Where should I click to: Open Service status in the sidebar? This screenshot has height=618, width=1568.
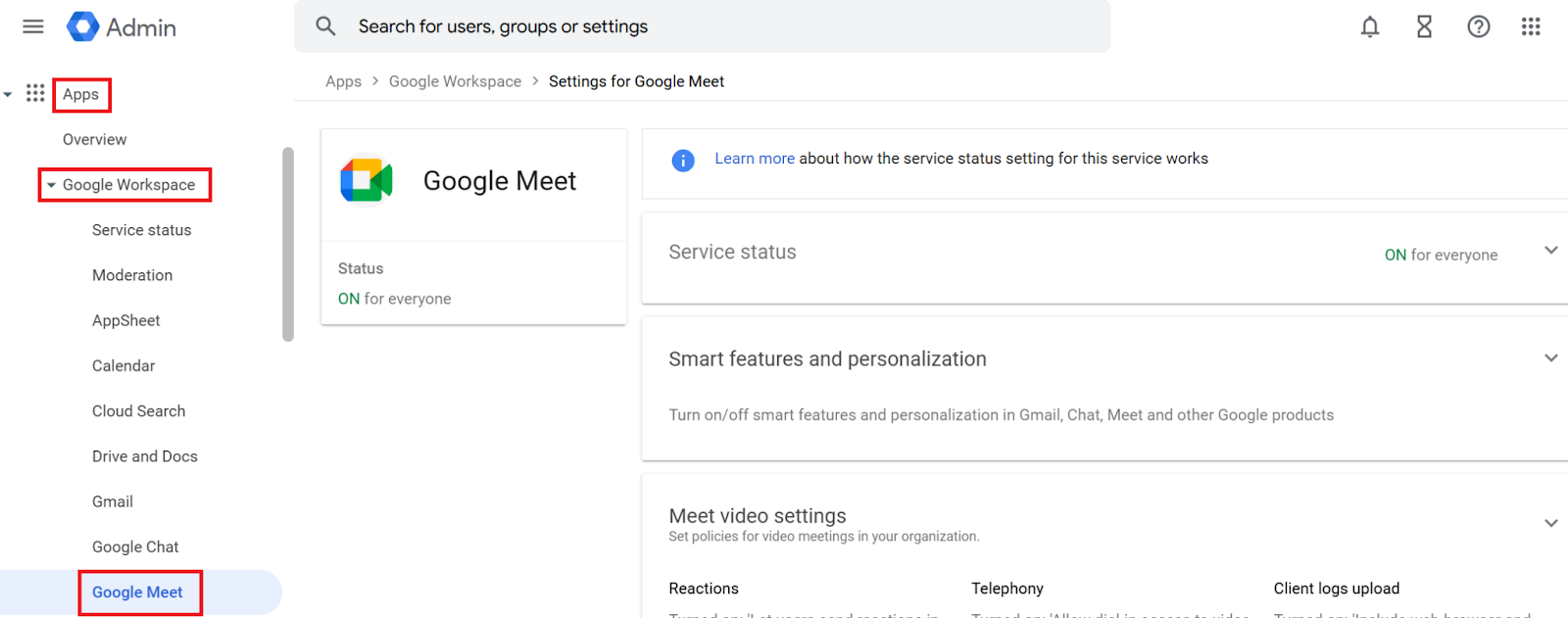142,230
